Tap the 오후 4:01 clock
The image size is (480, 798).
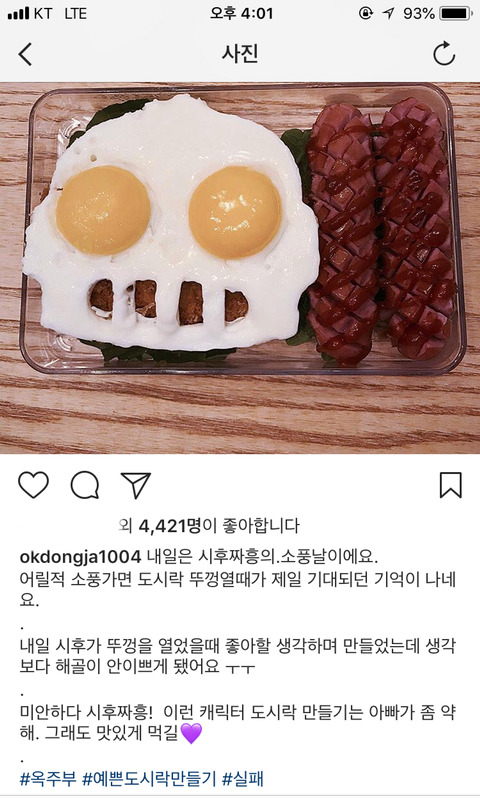click(x=241, y=13)
